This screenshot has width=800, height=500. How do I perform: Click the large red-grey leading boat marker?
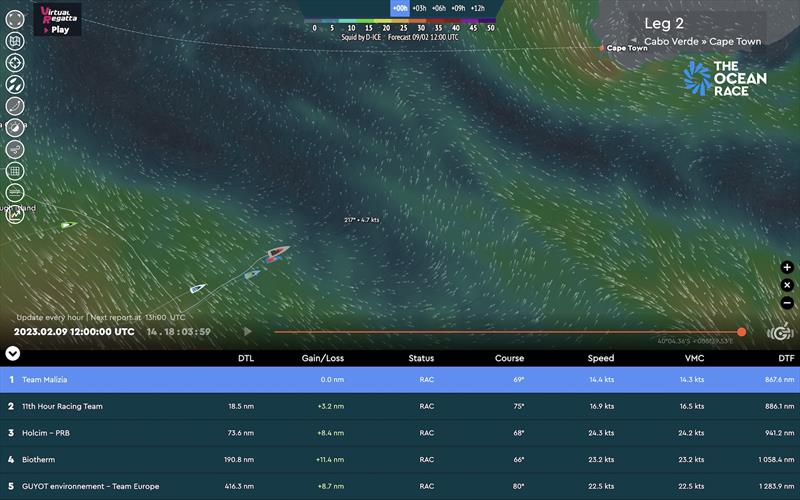pos(279,251)
